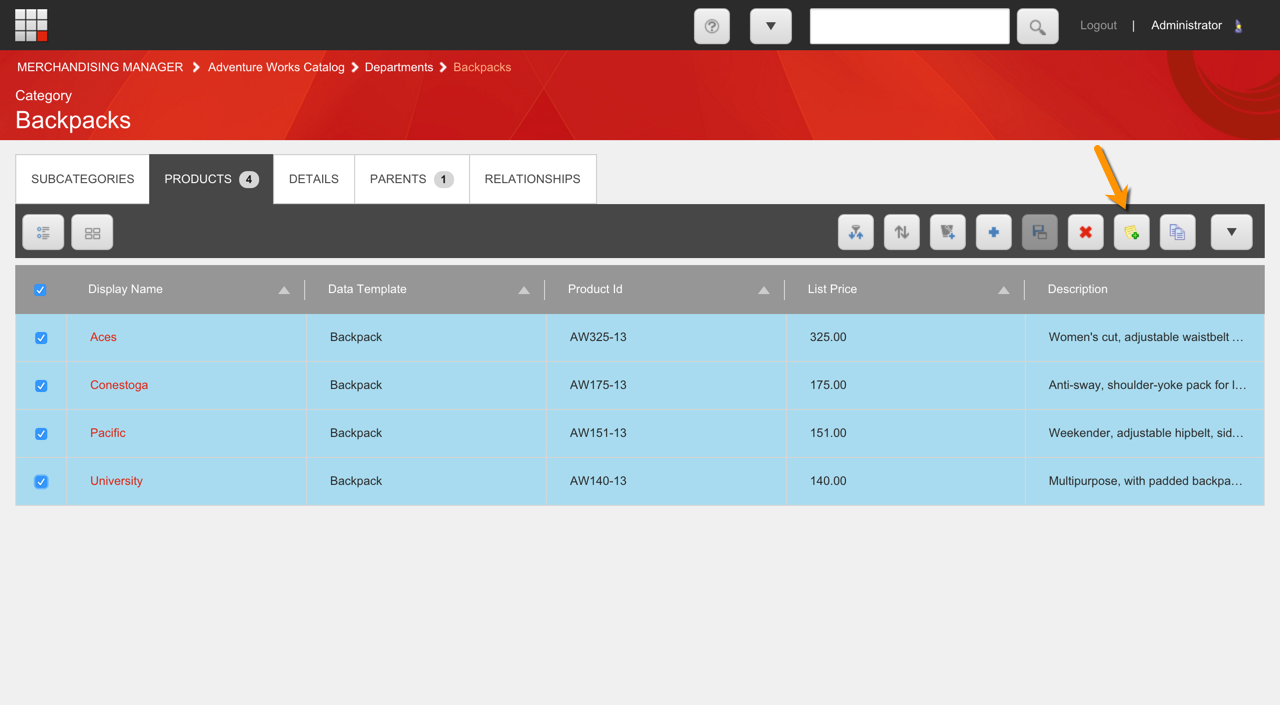
Task: Click the Description column header
Action: click(x=1077, y=289)
